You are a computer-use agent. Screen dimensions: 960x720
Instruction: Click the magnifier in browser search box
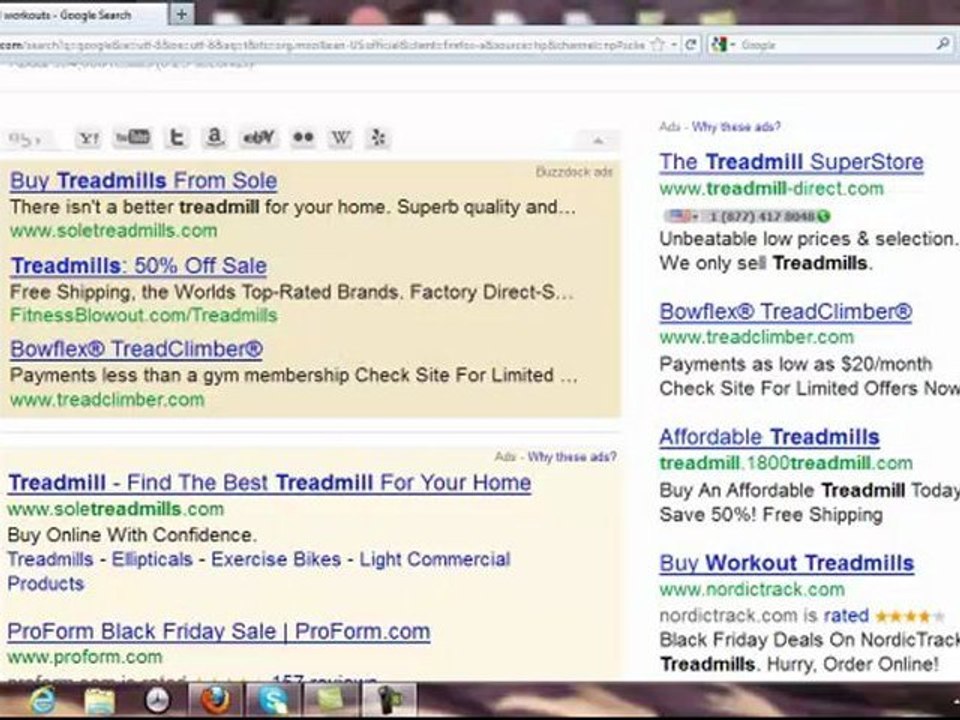coord(943,44)
